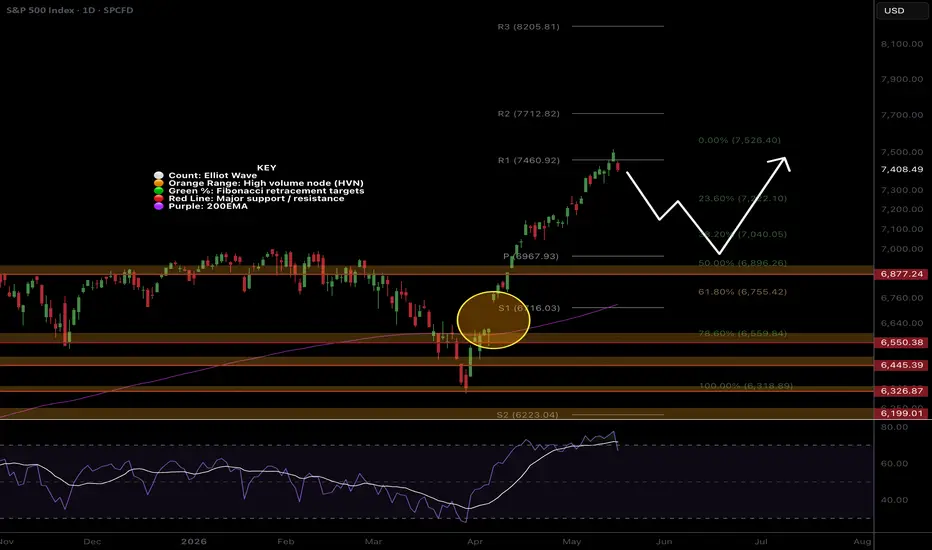This screenshot has width=932, height=550.
Task: Select the red price tag 6,550.38
Action: (x=901, y=342)
